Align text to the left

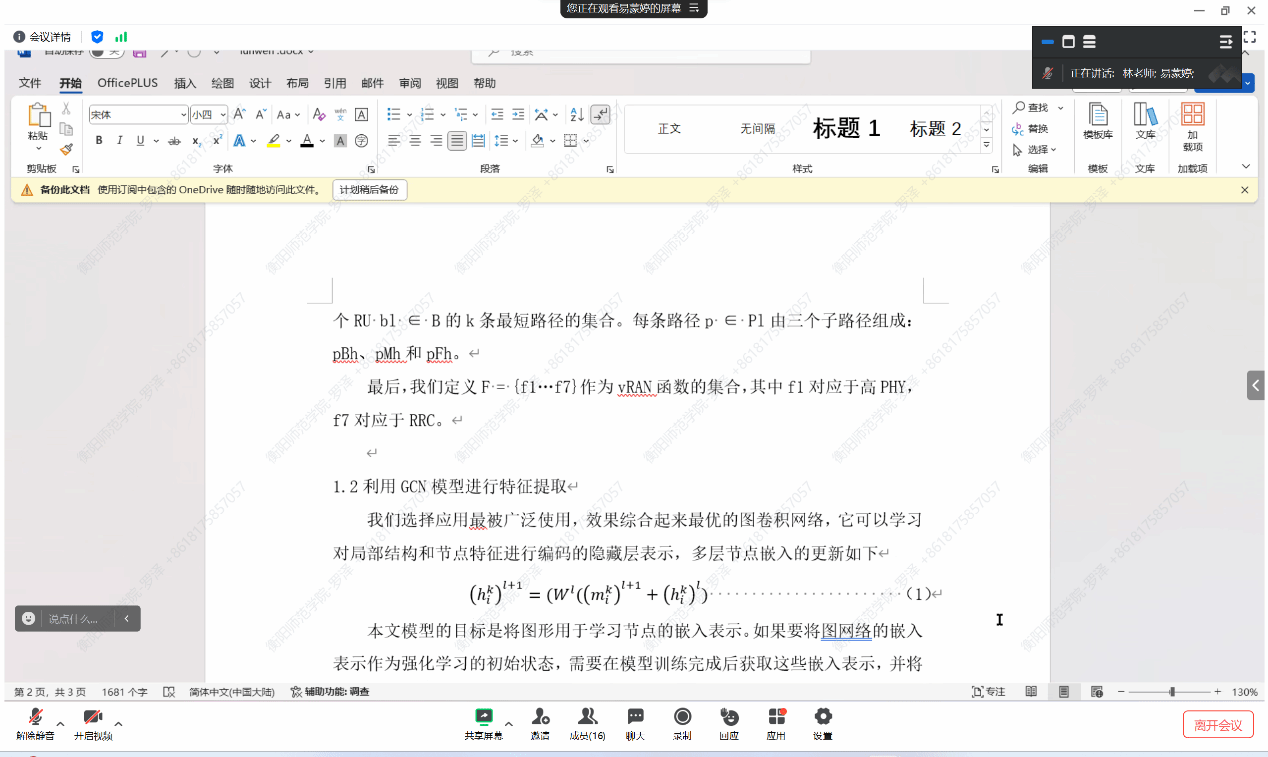[x=394, y=141]
